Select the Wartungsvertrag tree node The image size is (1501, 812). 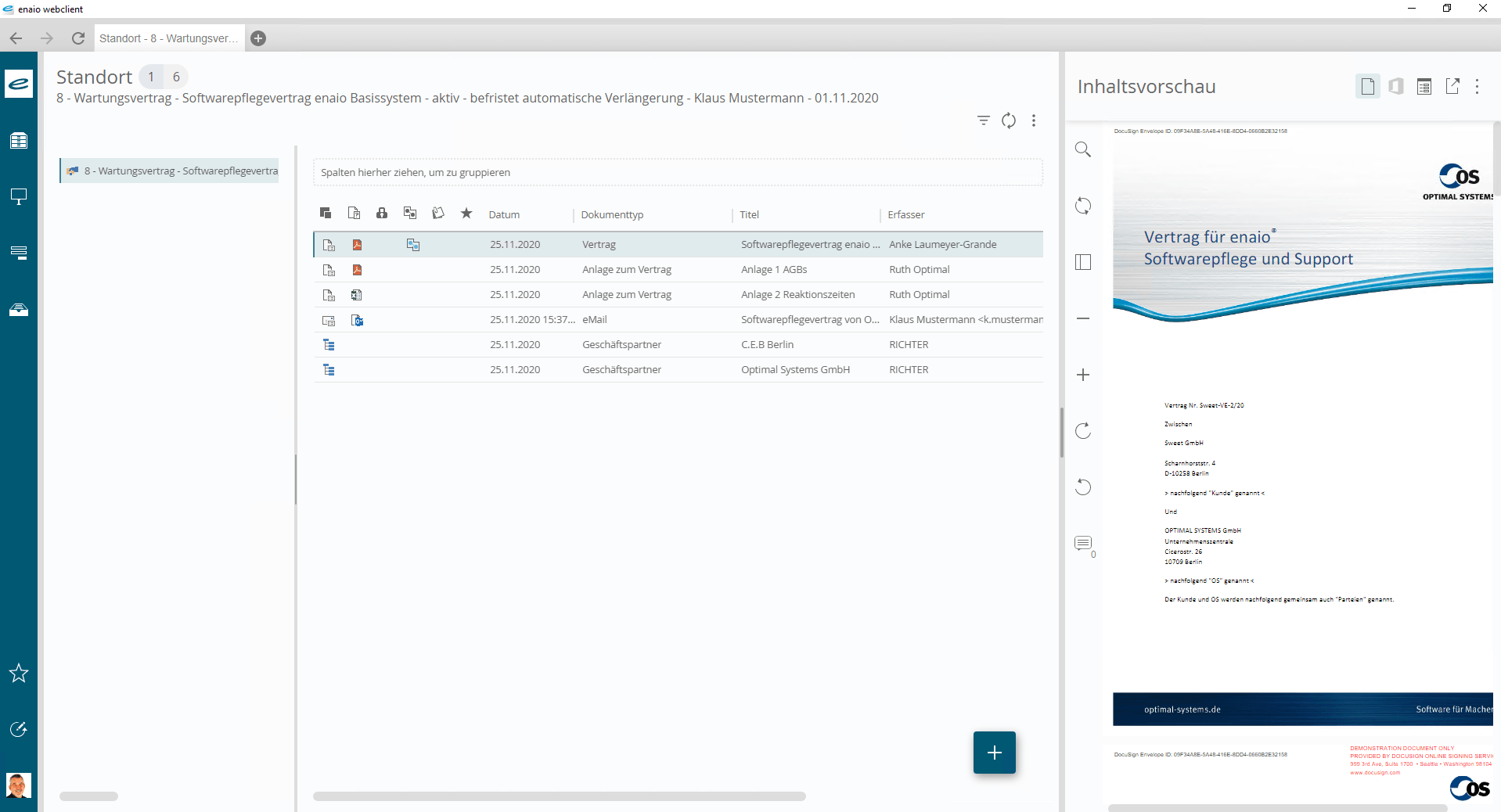click(x=180, y=171)
